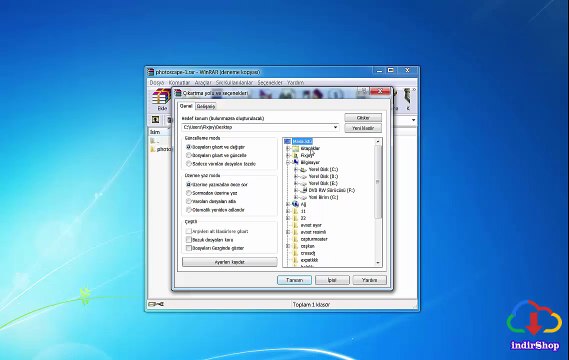Click the folder tree scrollbar thumb
Screen dimensions: 569x360
tap(378, 181)
